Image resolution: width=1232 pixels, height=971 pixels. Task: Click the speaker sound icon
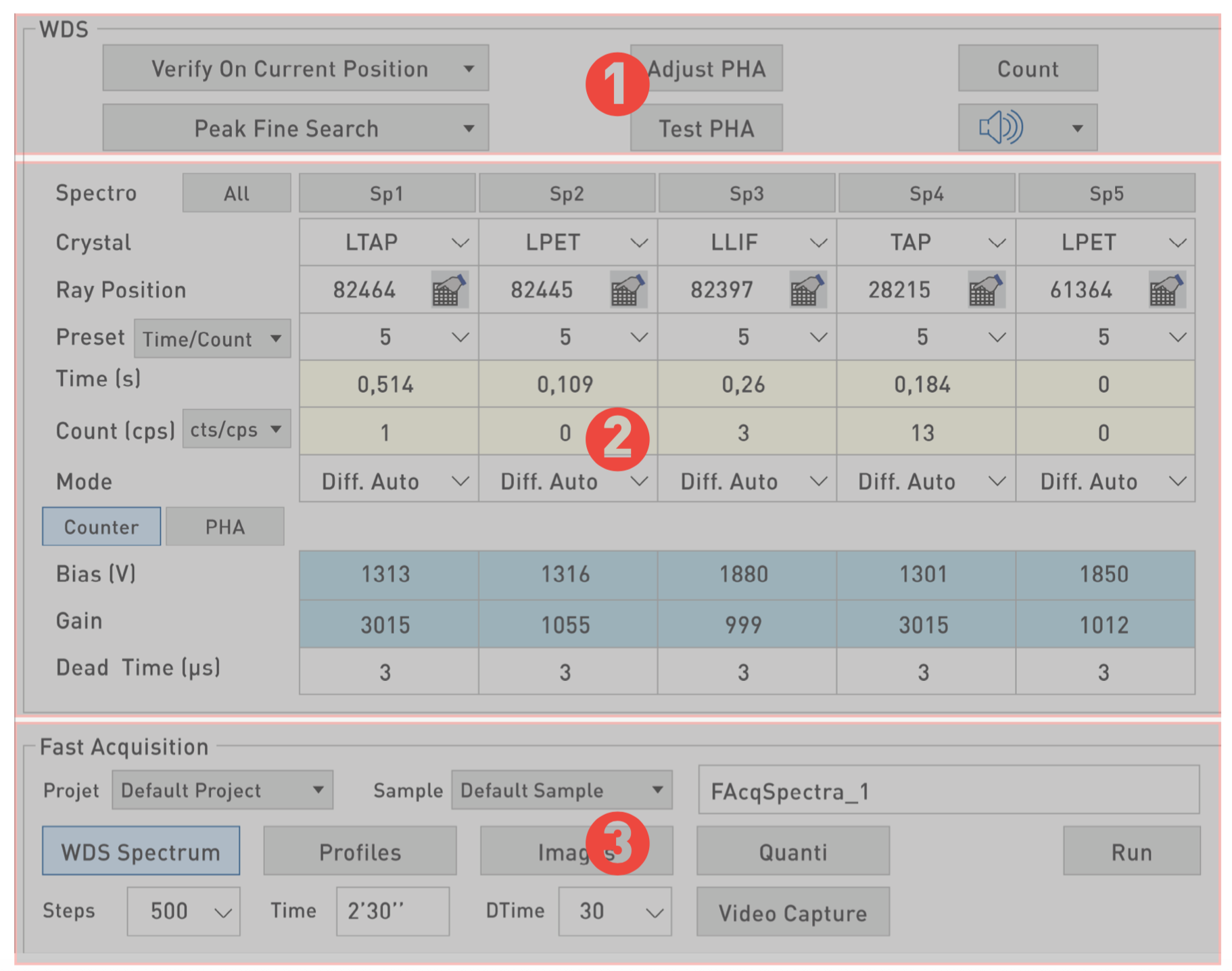click(1001, 128)
